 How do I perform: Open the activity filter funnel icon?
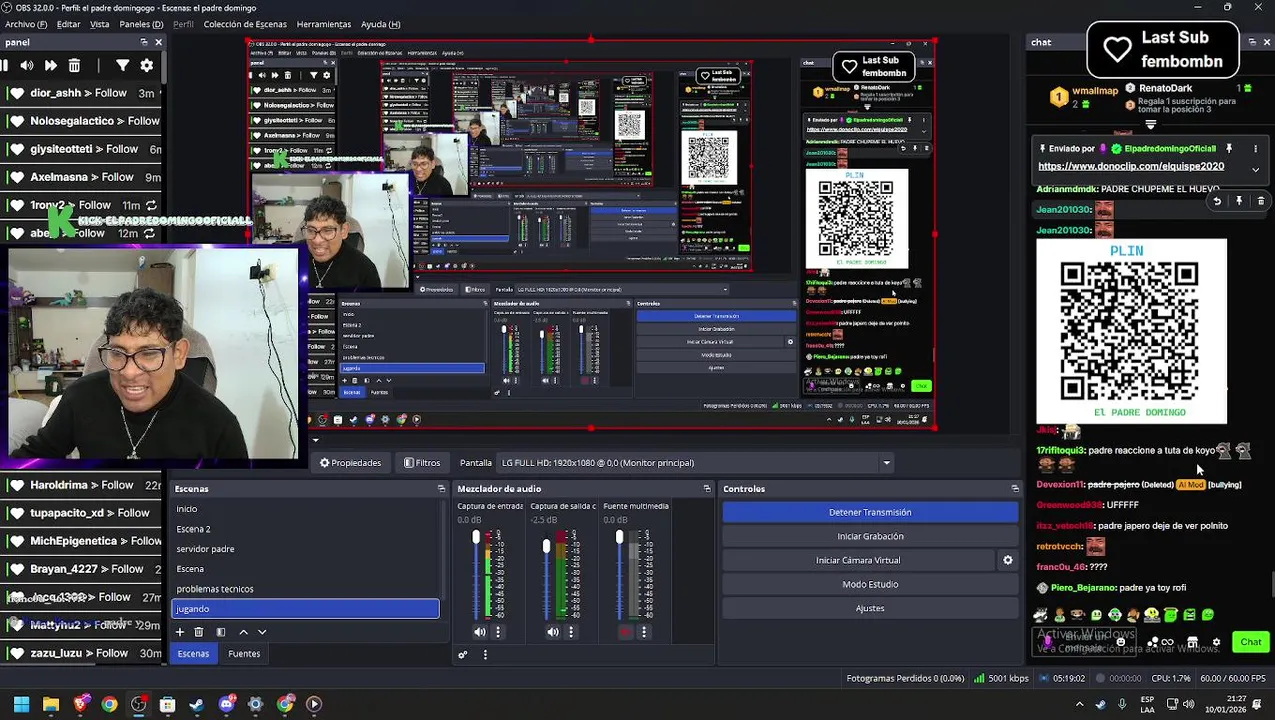(122, 65)
